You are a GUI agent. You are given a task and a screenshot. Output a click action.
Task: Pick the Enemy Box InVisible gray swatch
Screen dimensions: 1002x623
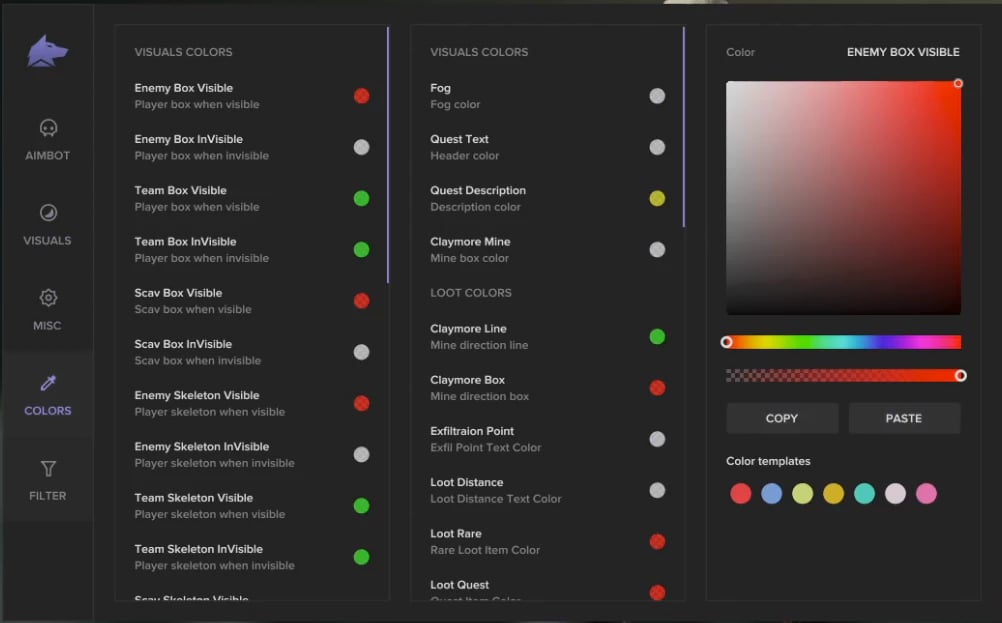pyautogui.click(x=361, y=147)
